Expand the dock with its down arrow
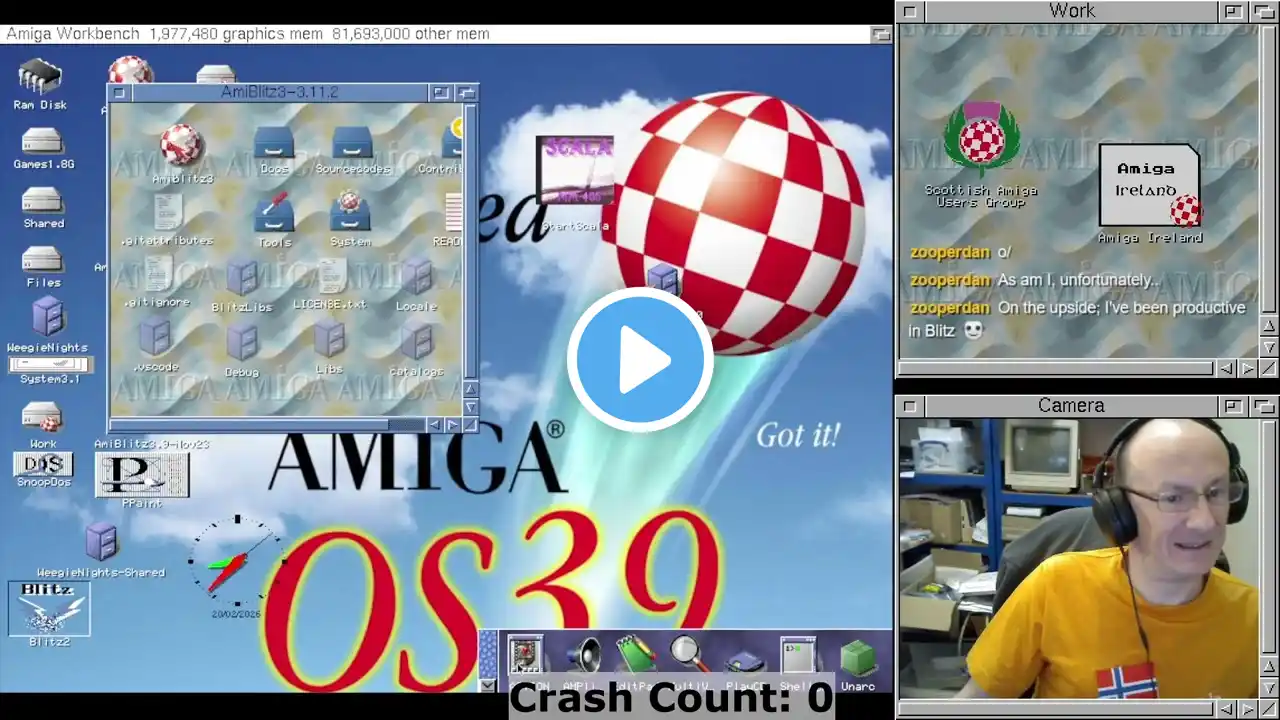Screen dimensions: 1280x720 [487, 685]
